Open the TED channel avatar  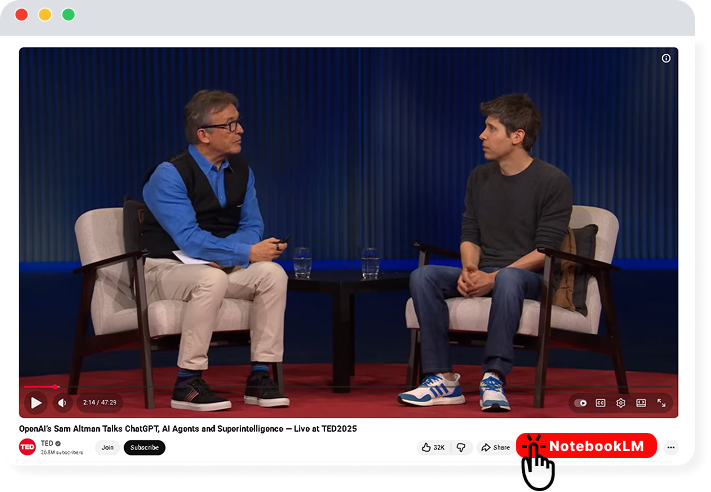[x=27, y=447]
